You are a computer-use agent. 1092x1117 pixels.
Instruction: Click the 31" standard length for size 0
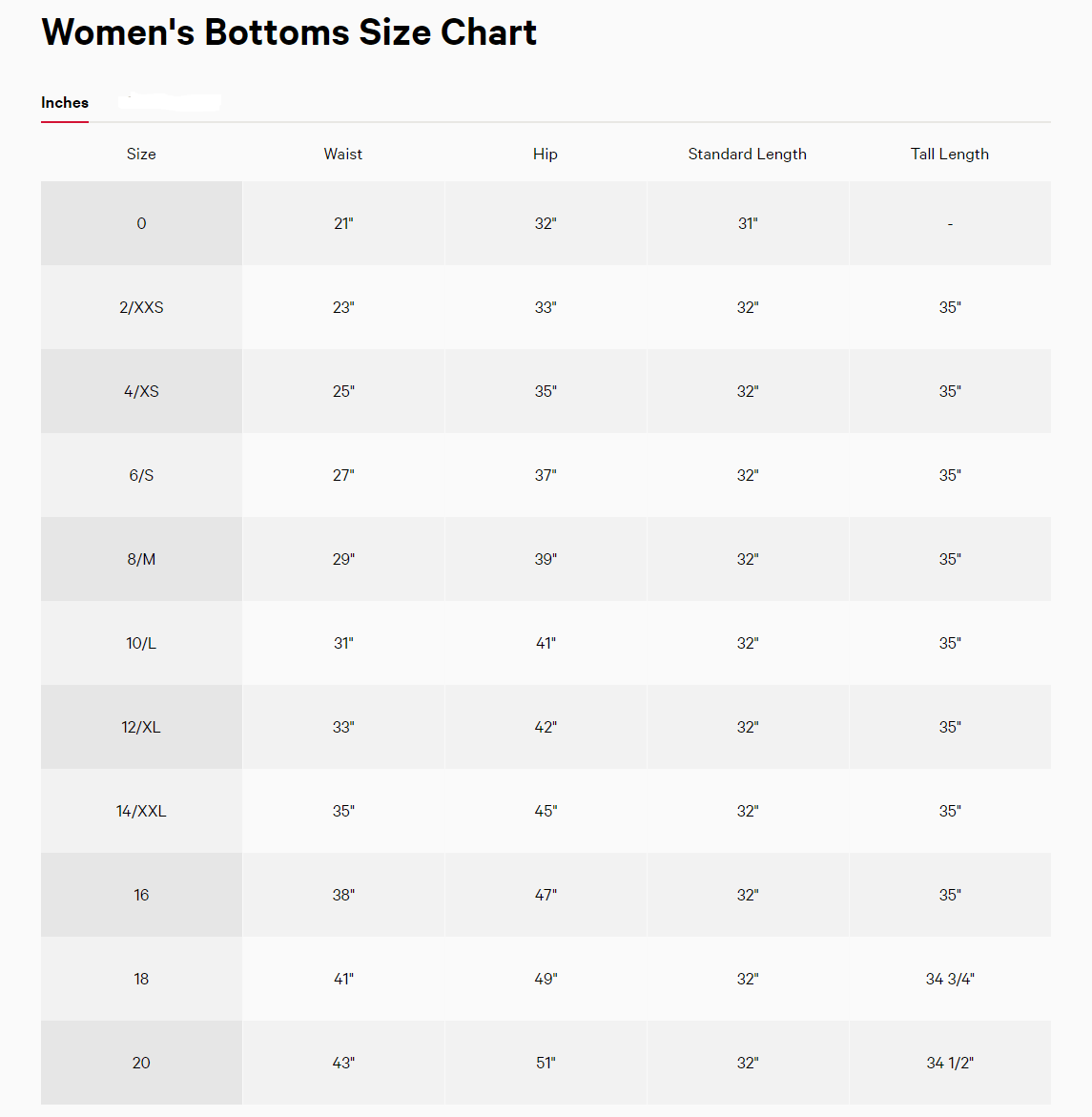pos(748,223)
